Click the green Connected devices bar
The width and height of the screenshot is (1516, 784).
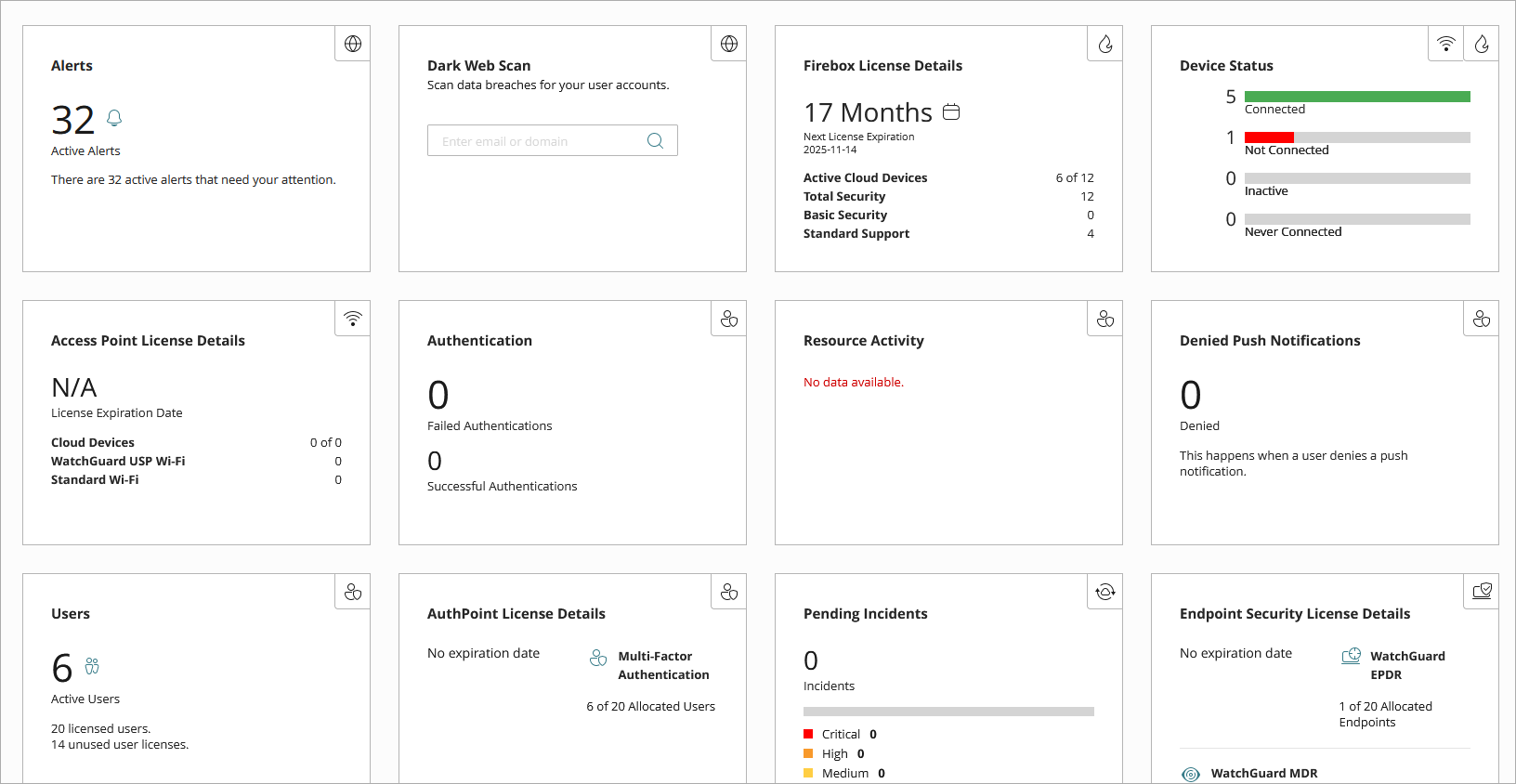(1357, 97)
